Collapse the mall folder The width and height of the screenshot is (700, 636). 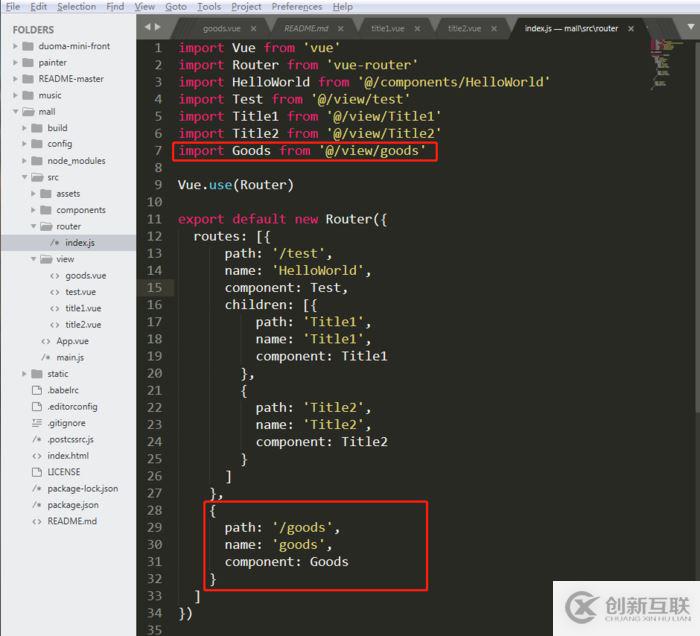(15, 112)
